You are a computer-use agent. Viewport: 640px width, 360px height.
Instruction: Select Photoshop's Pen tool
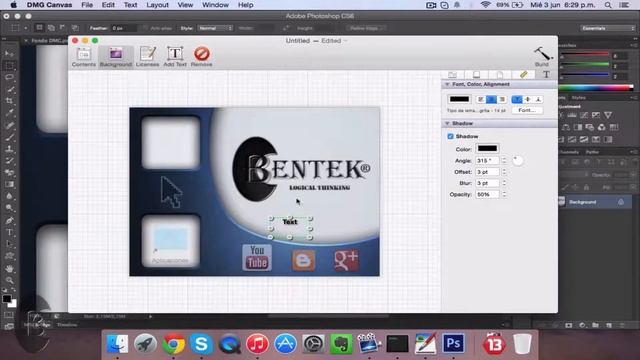[9, 220]
